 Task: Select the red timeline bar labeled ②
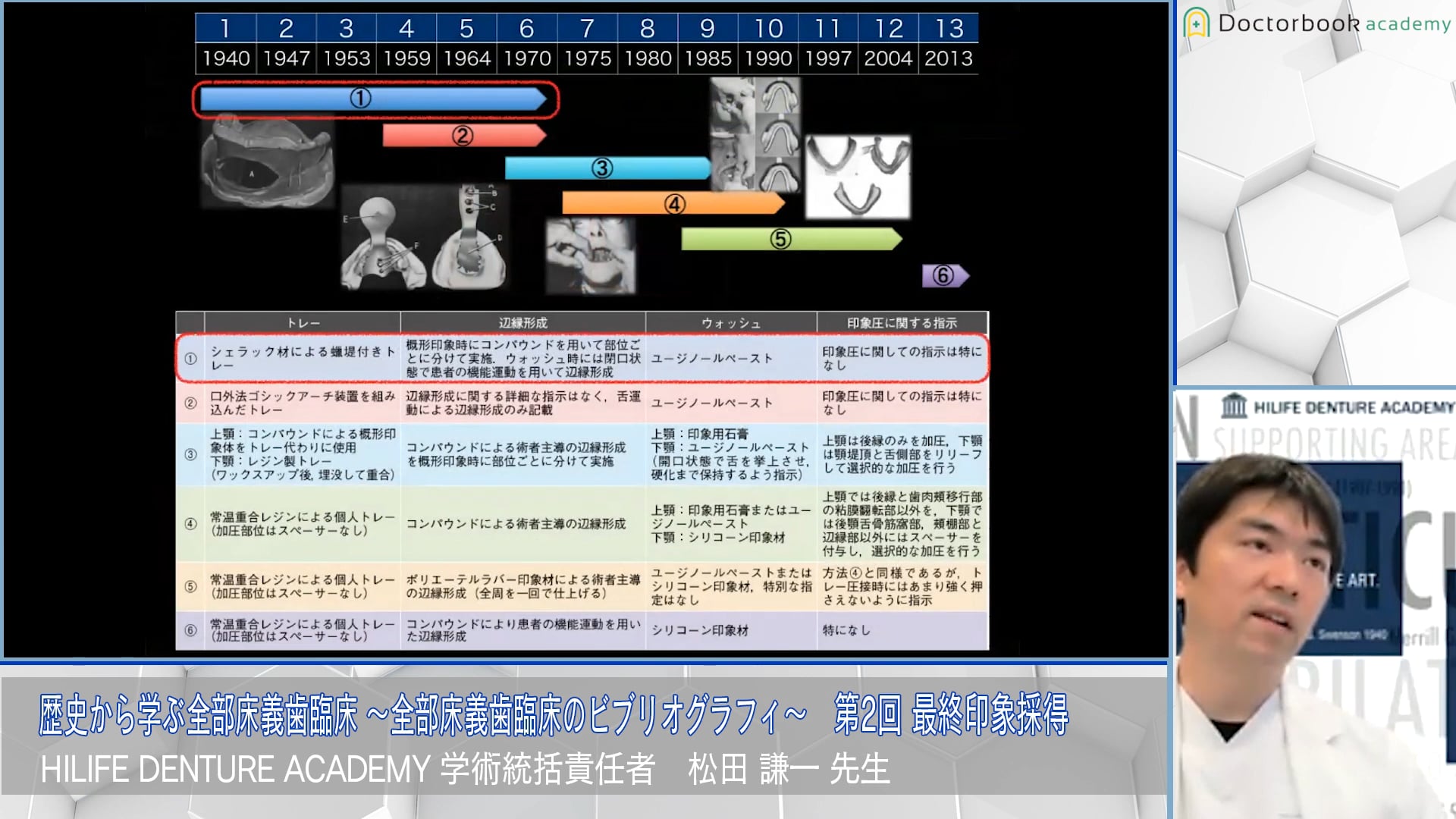464,136
